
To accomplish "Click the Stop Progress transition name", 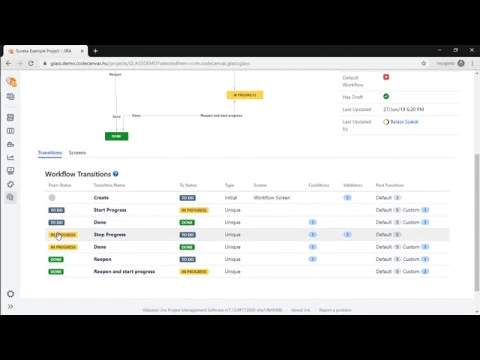I will (110, 235).
